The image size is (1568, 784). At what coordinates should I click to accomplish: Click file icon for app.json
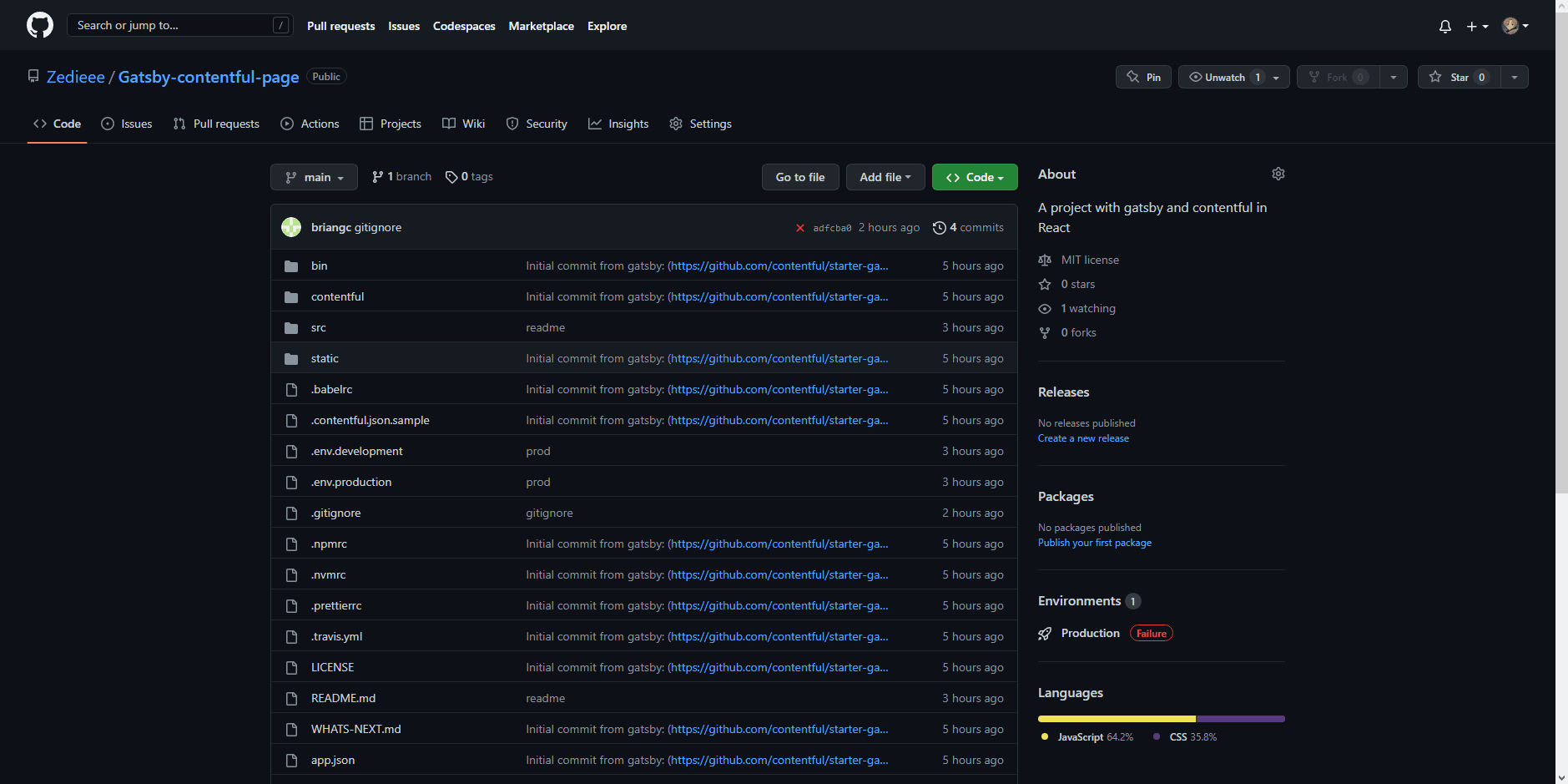(x=291, y=761)
